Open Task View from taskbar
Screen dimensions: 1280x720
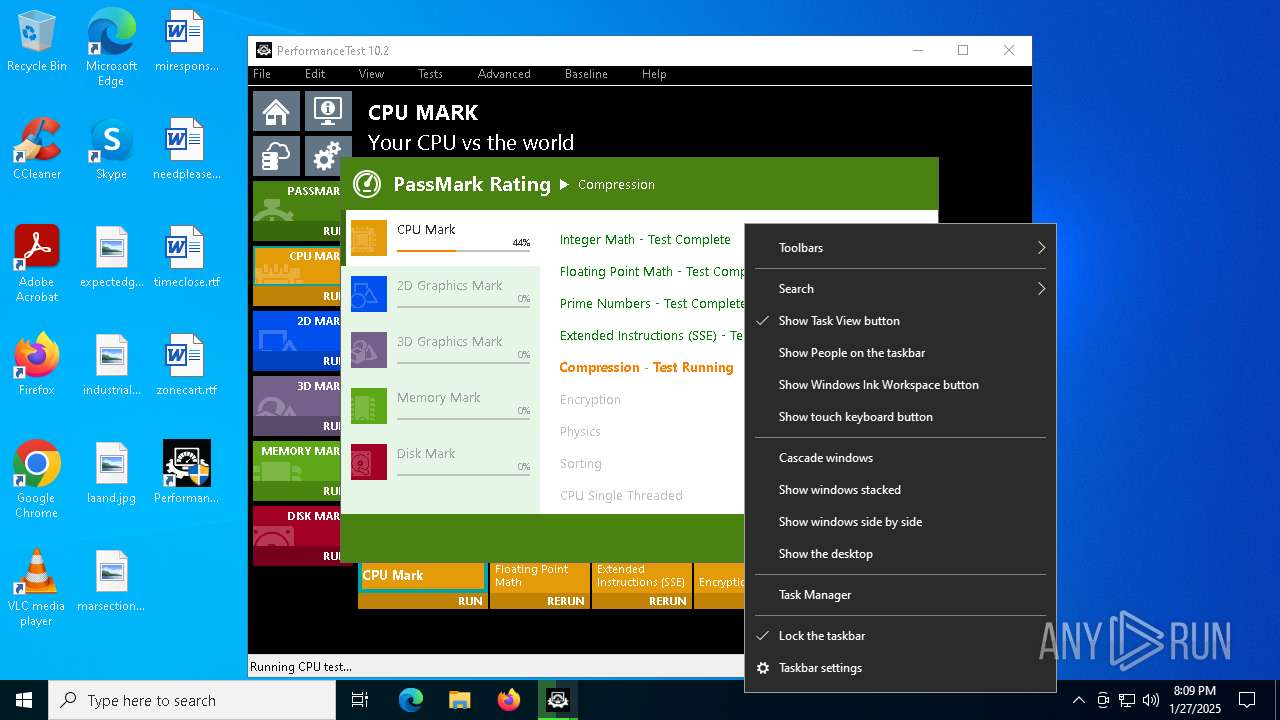click(360, 700)
